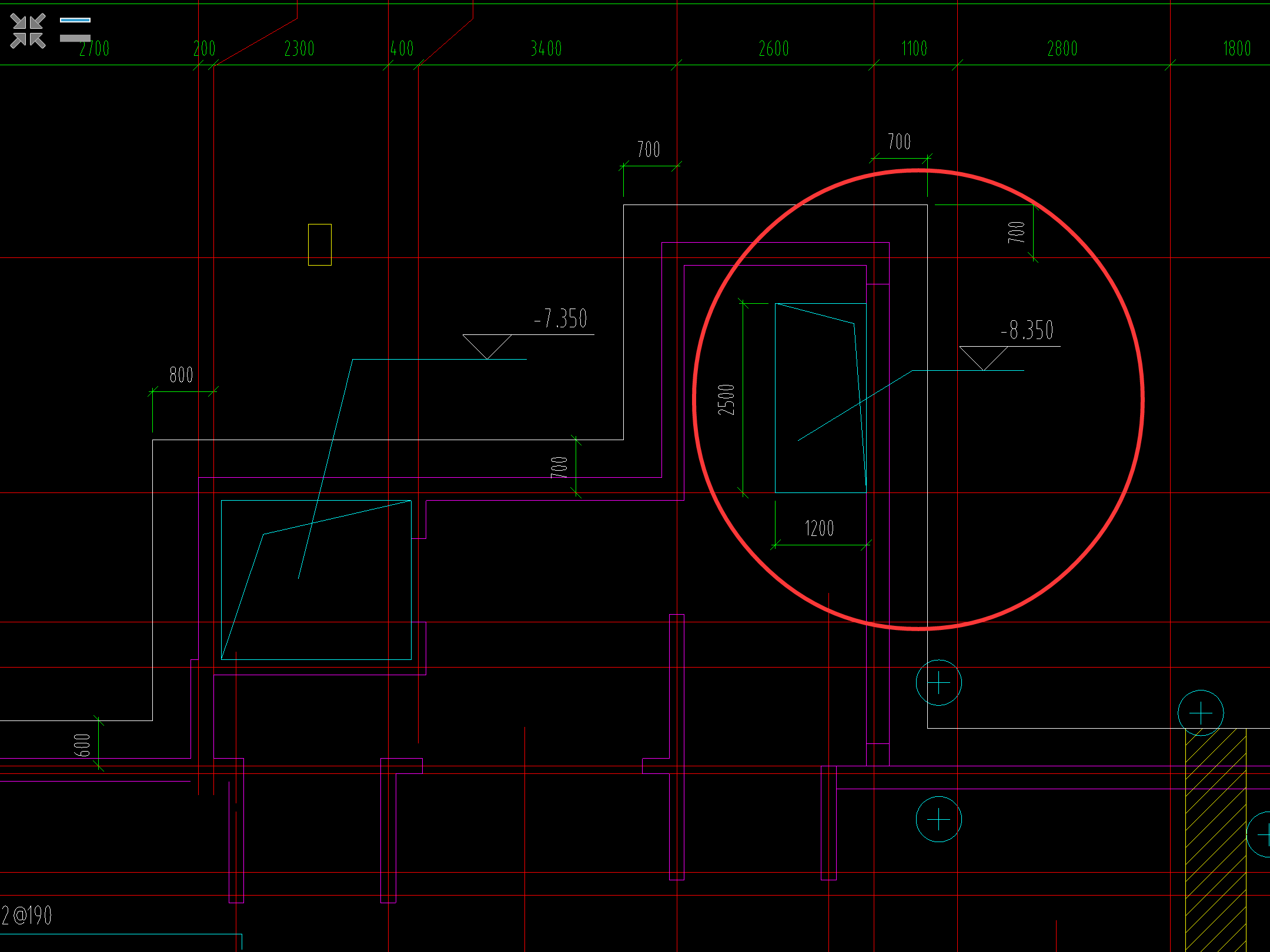Screen dimensions: 1270x952
Task: Select the elevation triangle below -8.350
Action: point(984,358)
